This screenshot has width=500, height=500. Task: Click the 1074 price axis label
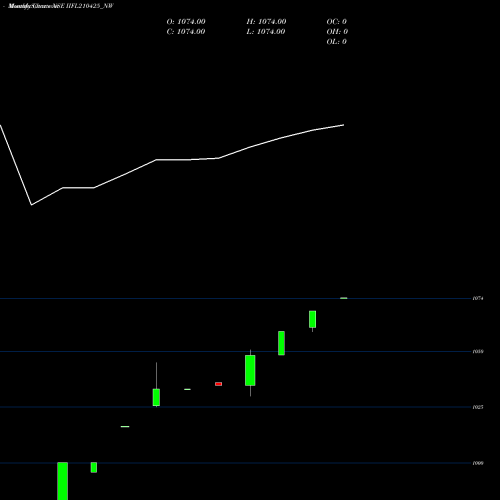(x=478, y=298)
